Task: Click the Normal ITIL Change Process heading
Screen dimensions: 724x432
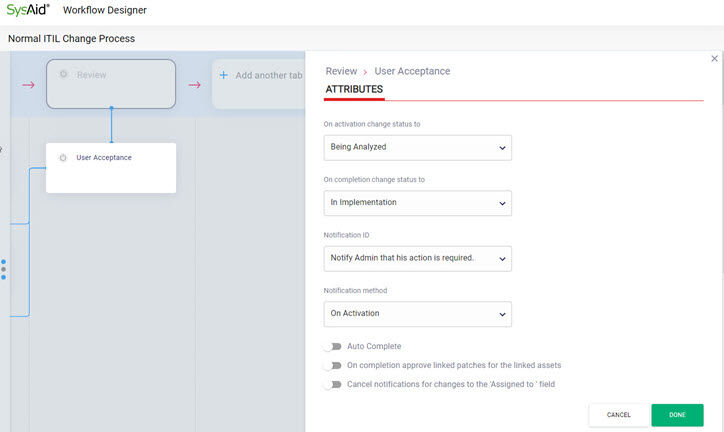Action: (x=72, y=39)
